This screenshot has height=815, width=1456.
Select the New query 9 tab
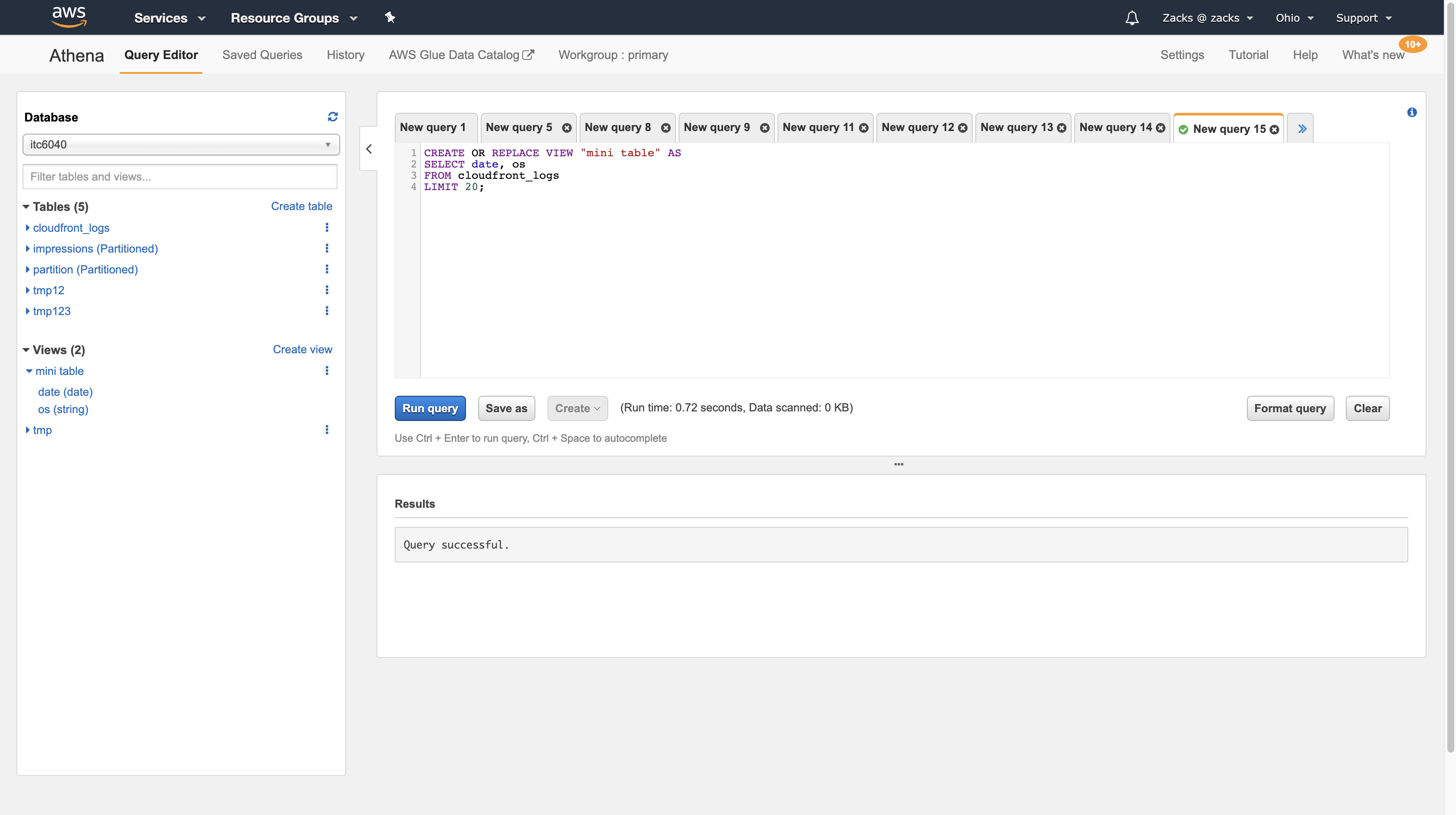click(x=717, y=128)
